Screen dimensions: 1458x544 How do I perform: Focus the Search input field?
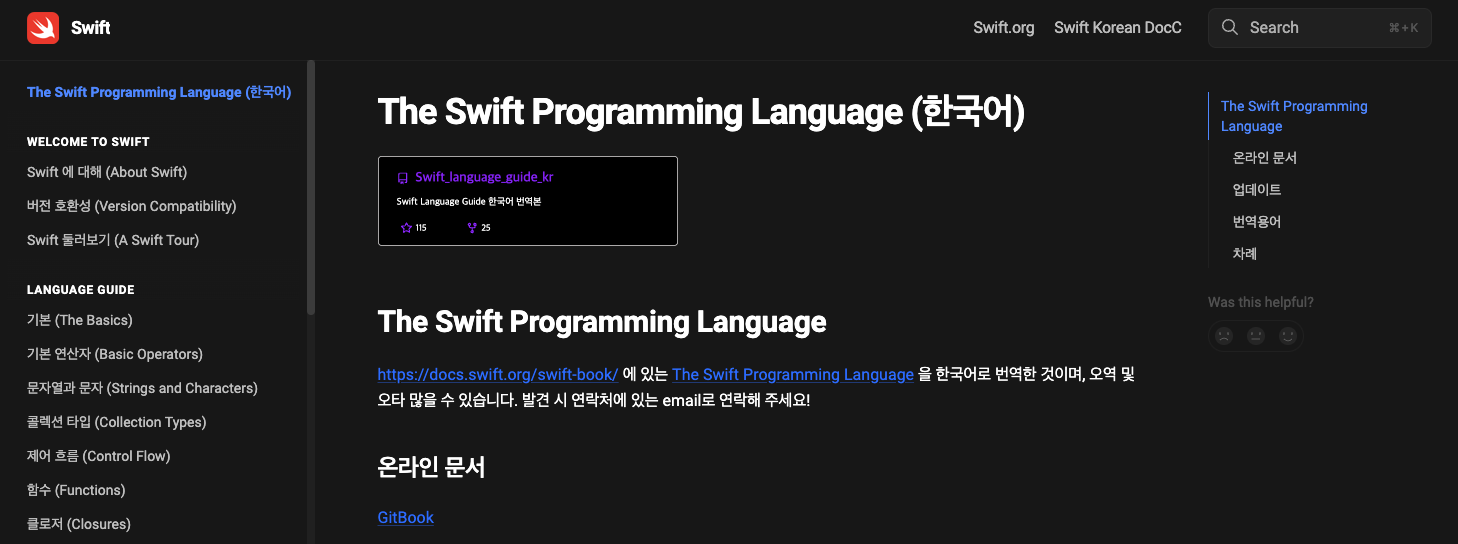click(1320, 28)
